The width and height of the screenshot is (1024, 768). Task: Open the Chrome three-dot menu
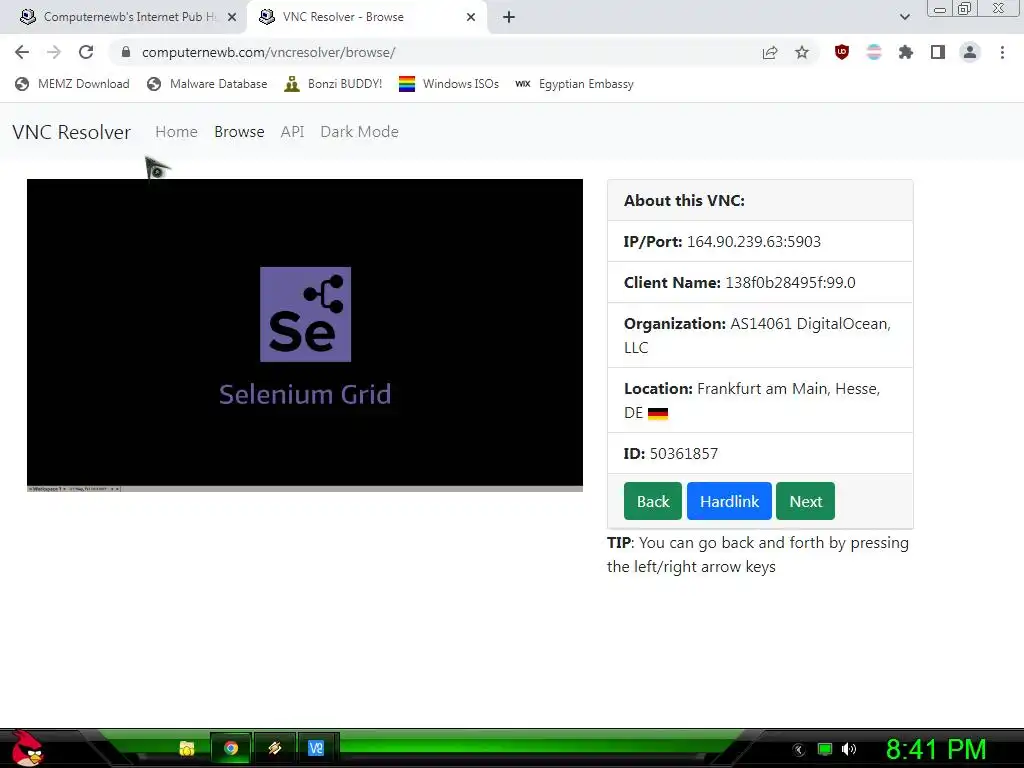pos(1002,52)
